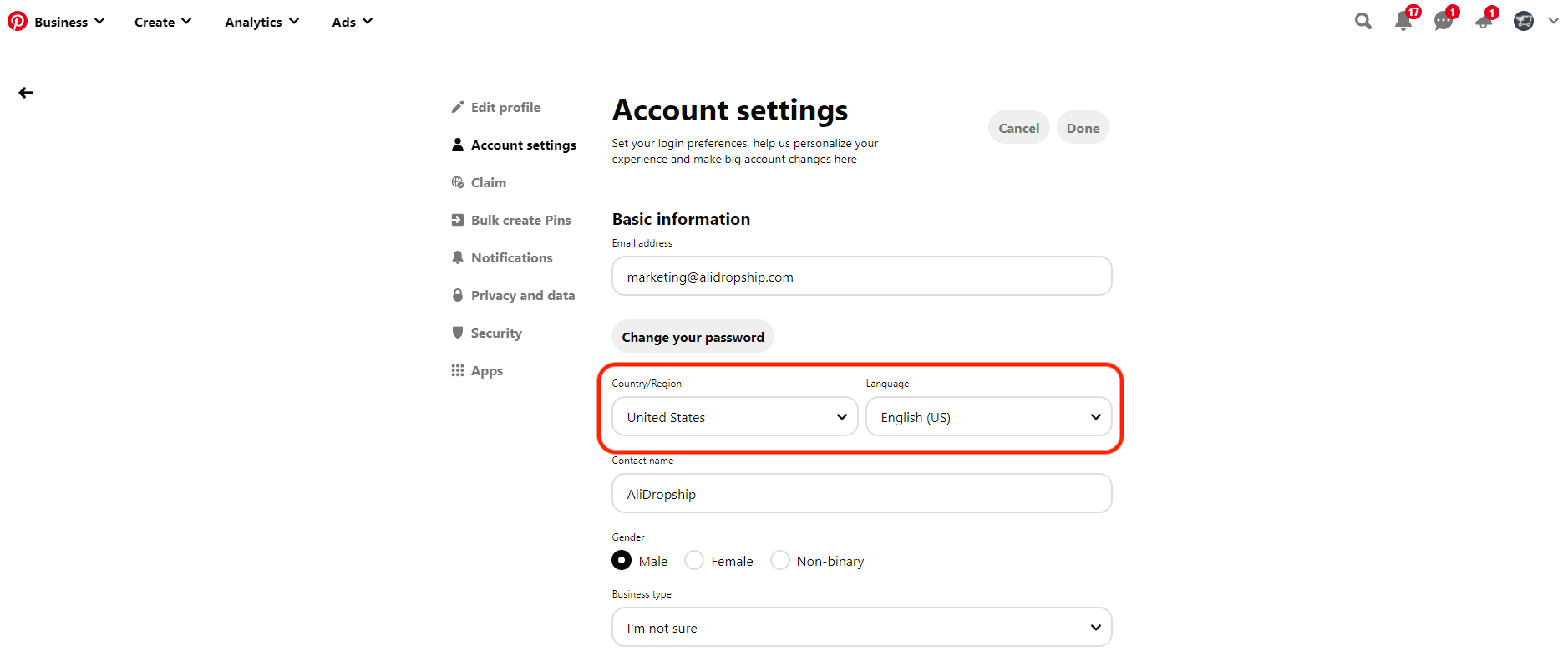1568x672 pixels.
Task: Click the Email address input field
Action: click(861, 277)
